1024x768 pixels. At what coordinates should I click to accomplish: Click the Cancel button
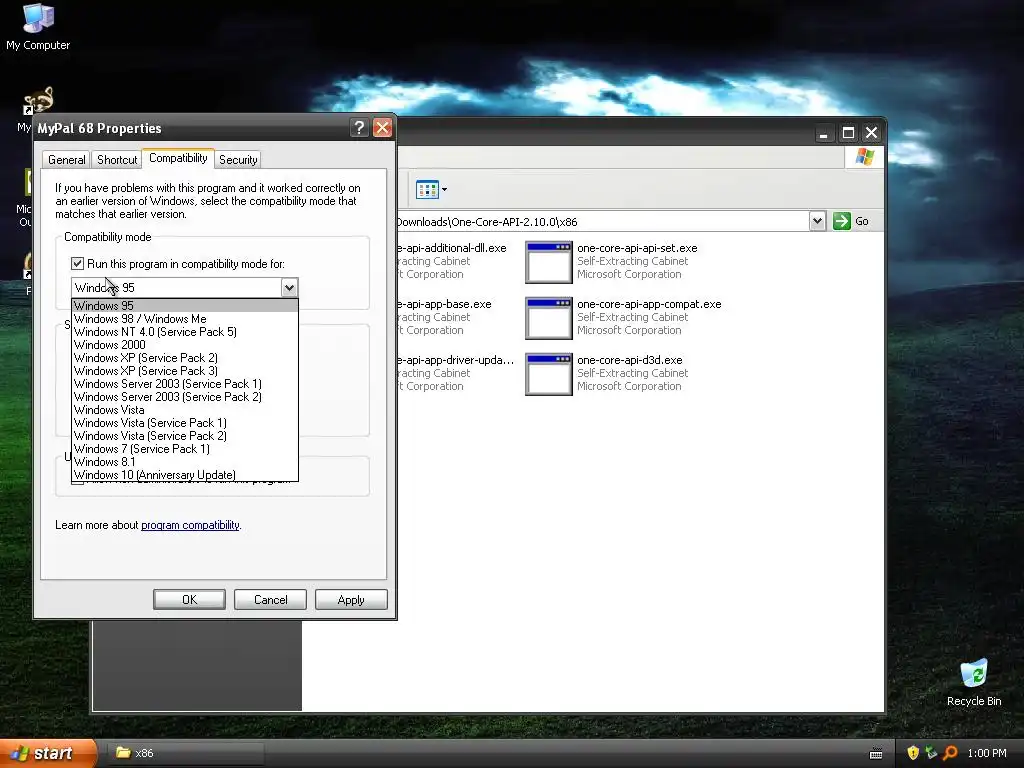[x=270, y=600]
